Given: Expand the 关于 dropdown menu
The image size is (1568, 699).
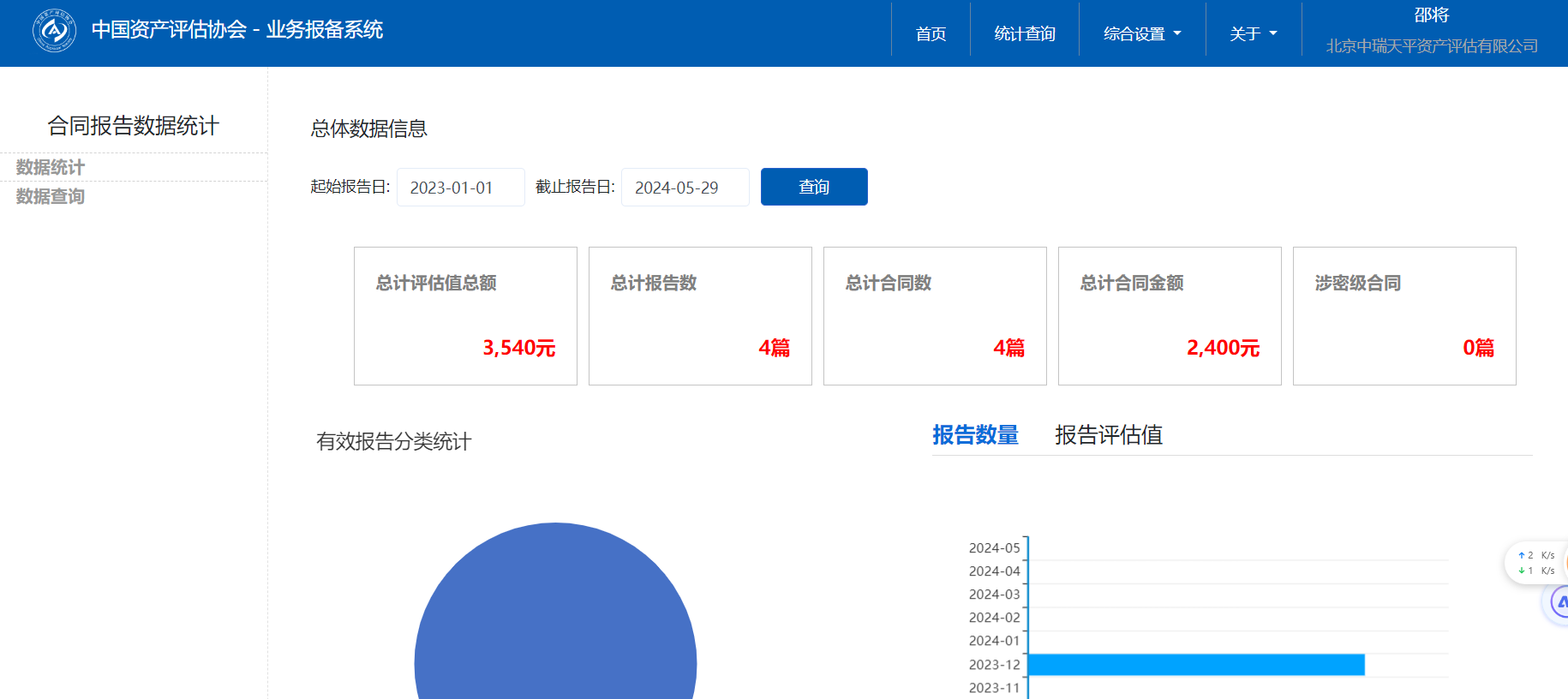Looking at the screenshot, I should [1253, 33].
